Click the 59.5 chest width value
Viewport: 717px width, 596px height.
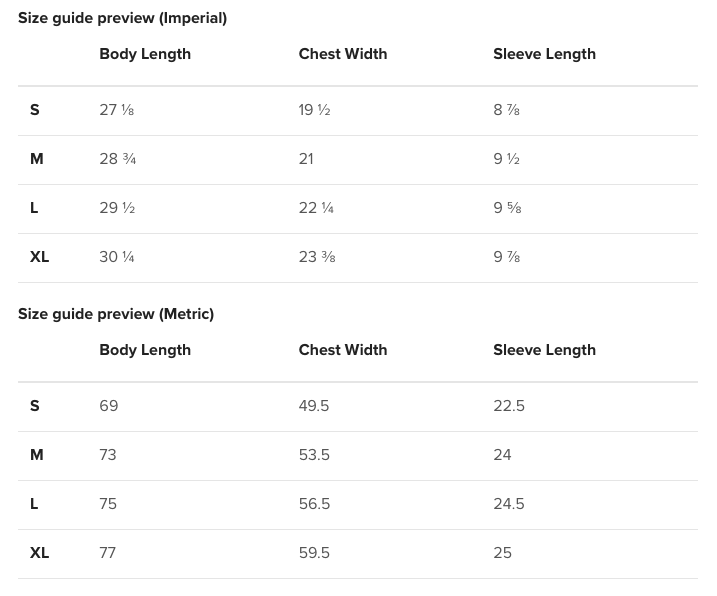314,553
